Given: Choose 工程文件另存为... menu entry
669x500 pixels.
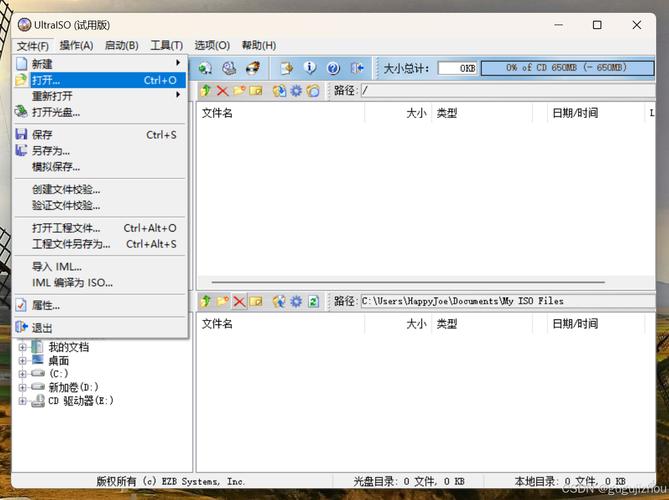Looking at the screenshot, I should (x=100, y=244).
